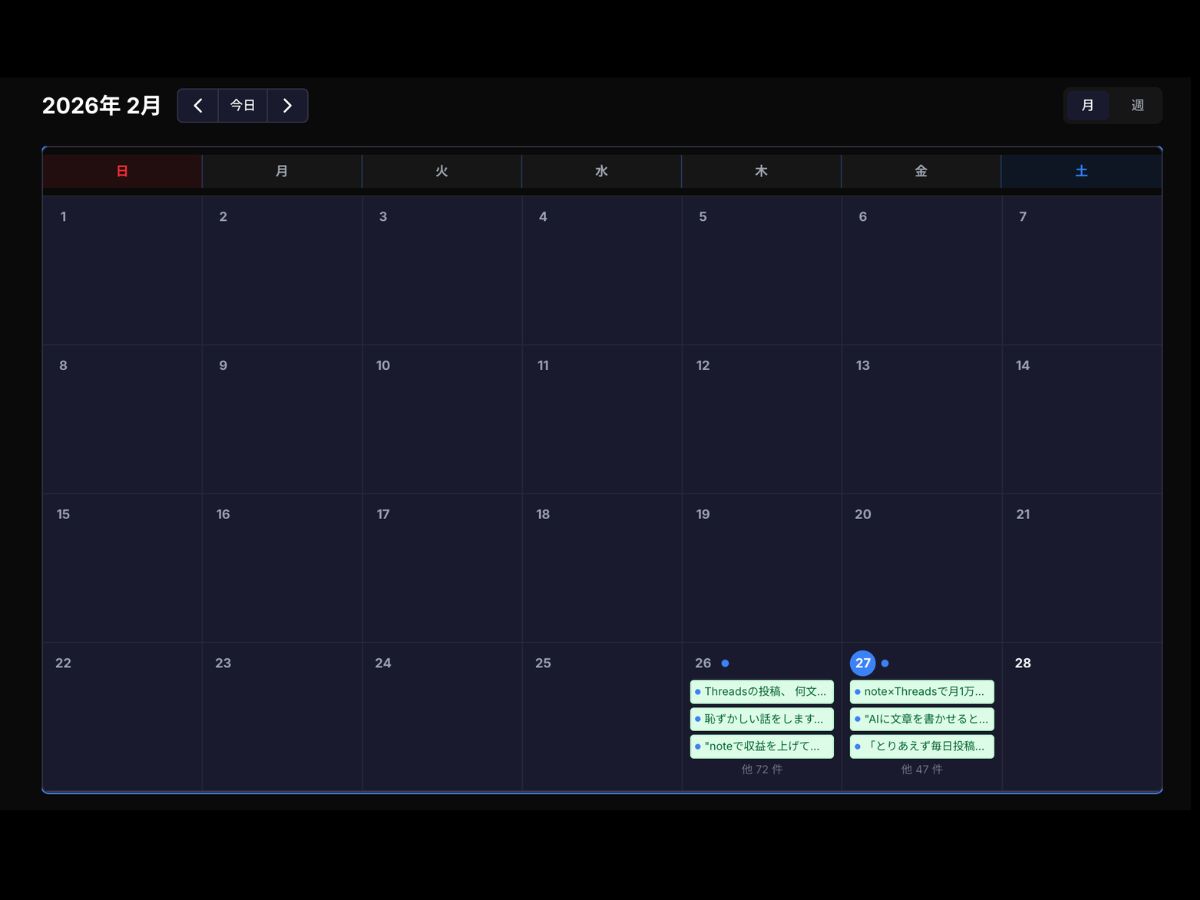Switch to the 週 (week) view

pyautogui.click(x=1137, y=106)
